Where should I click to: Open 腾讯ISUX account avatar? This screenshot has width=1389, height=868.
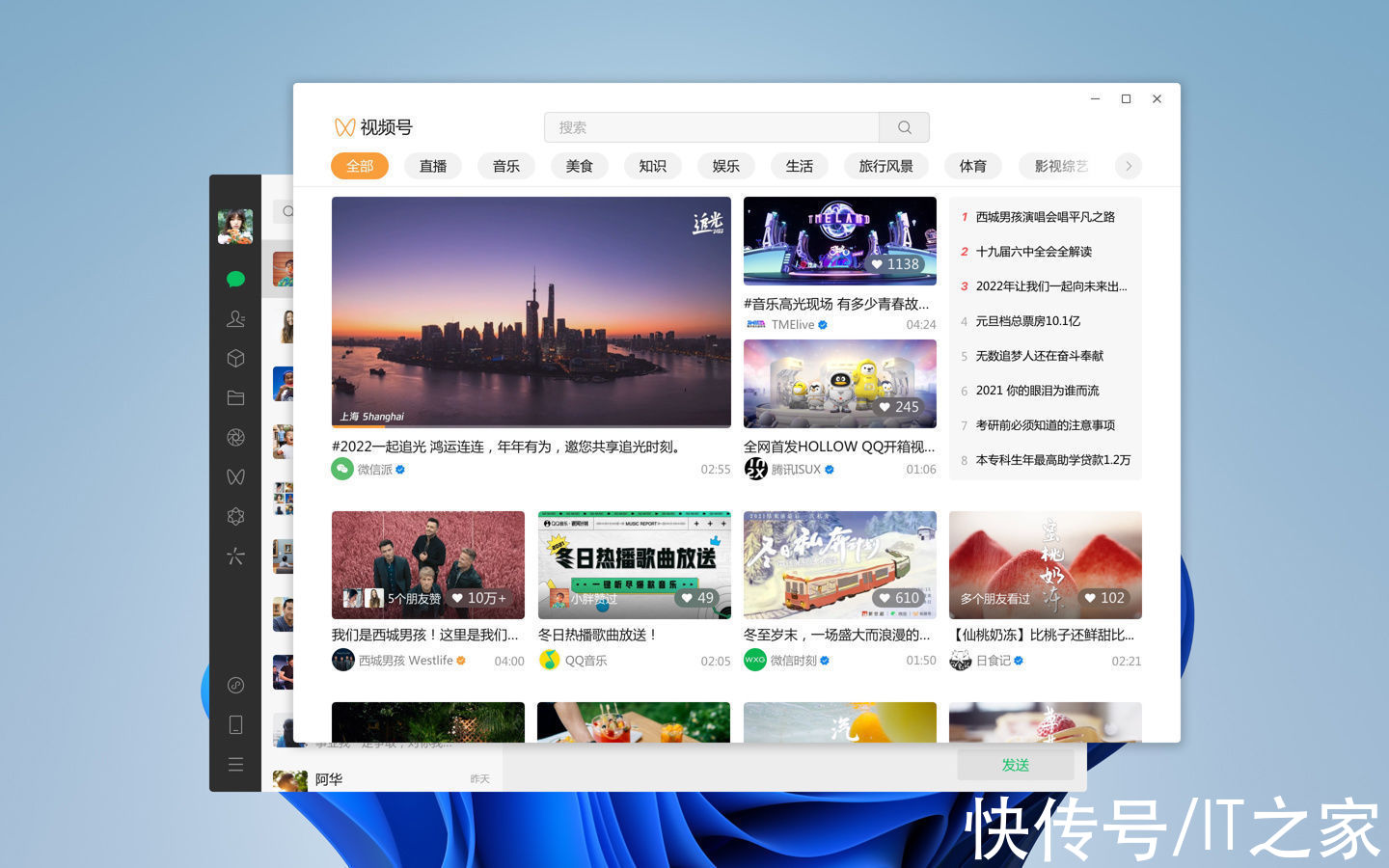click(755, 469)
